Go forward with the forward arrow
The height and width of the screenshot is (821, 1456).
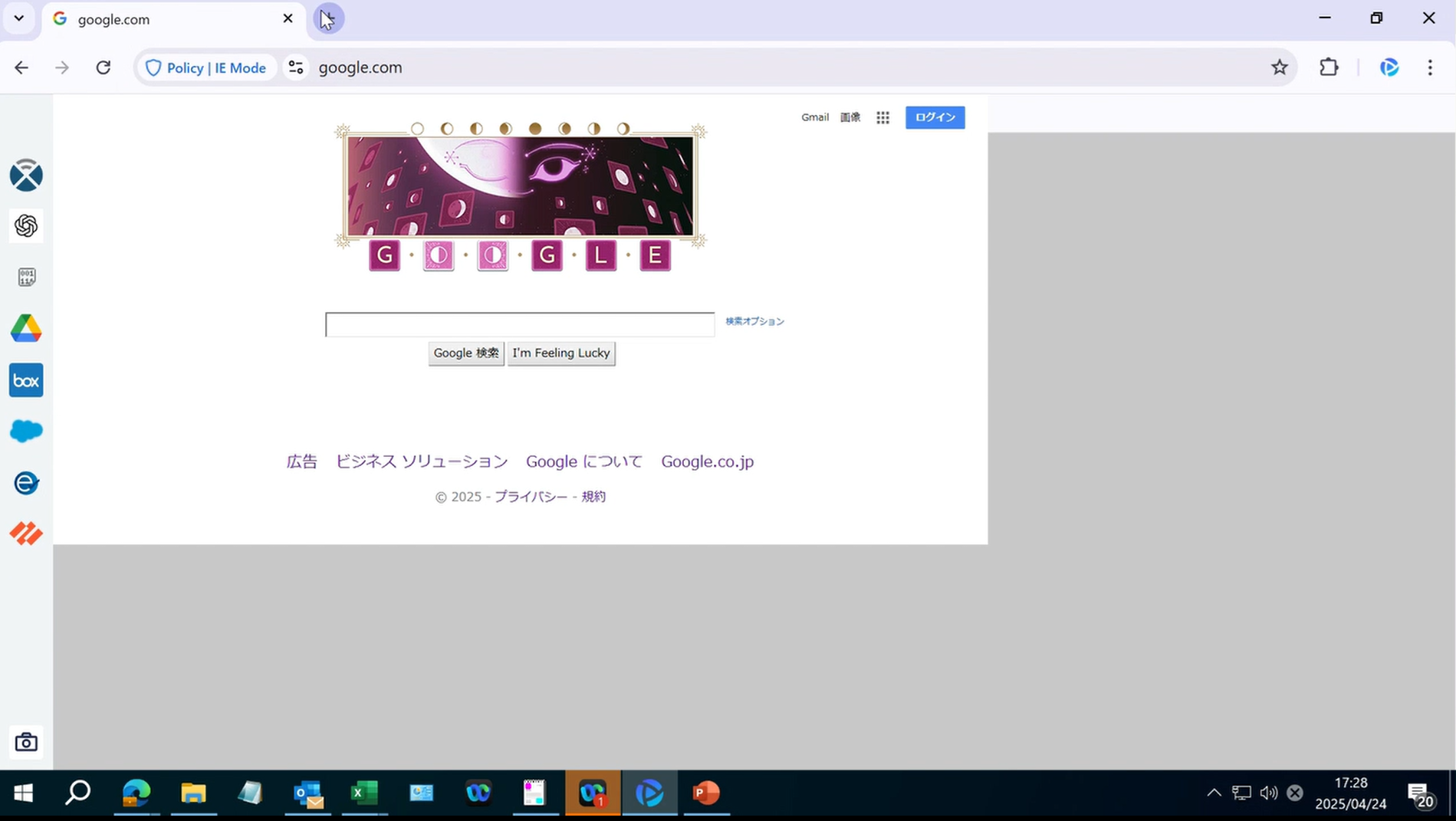[x=62, y=67]
